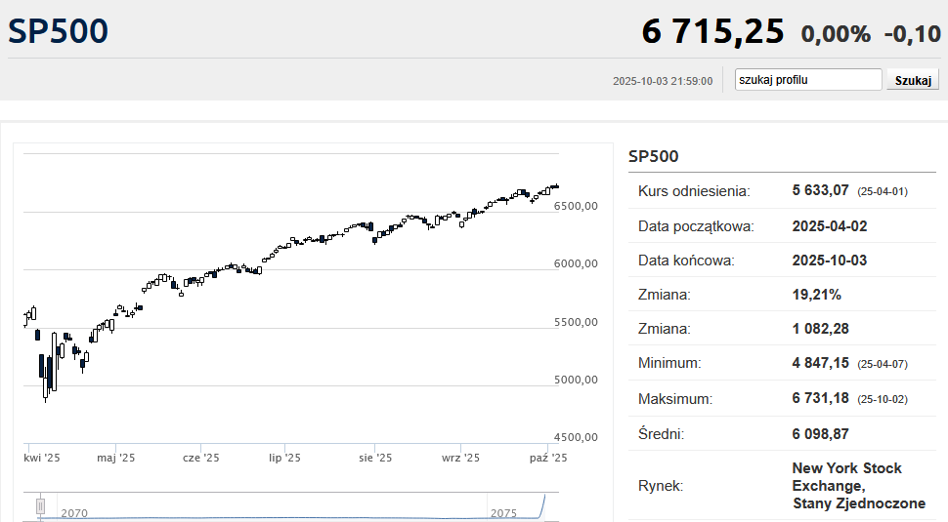Click the 2025-10-03 21:59:00 timestamp

[663, 81]
